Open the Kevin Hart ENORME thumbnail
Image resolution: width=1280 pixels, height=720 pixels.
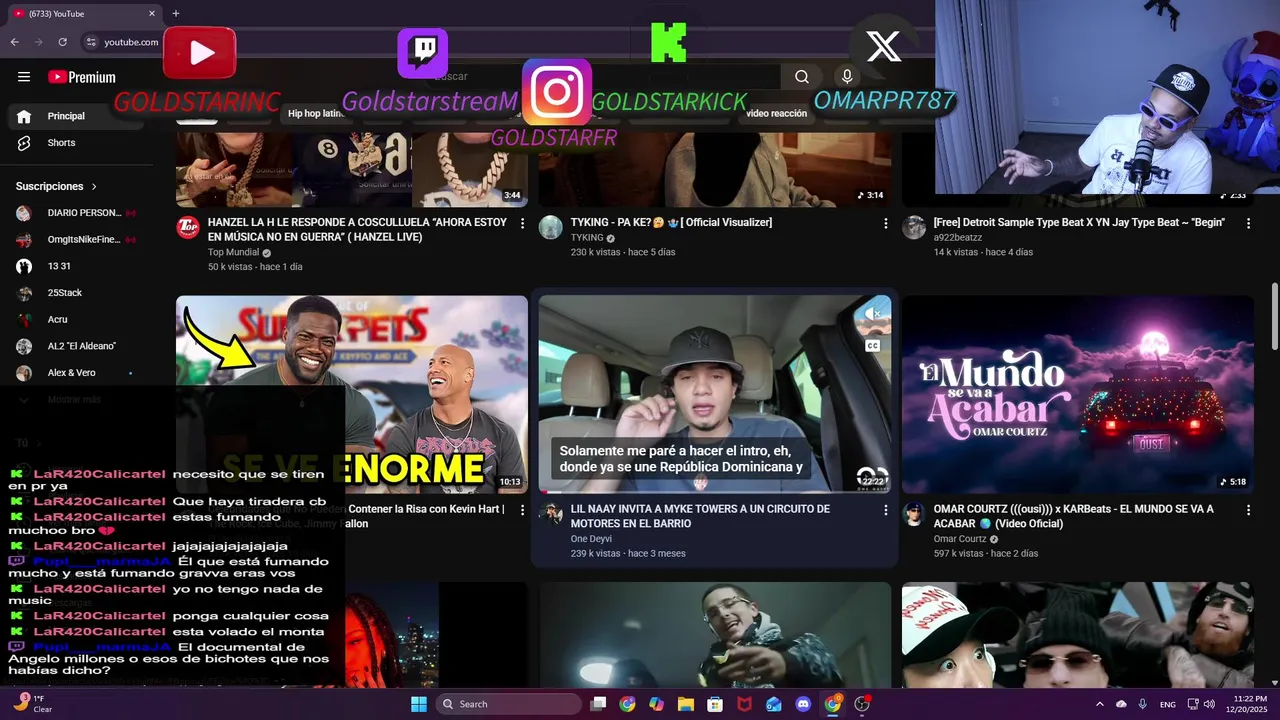point(352,394)
